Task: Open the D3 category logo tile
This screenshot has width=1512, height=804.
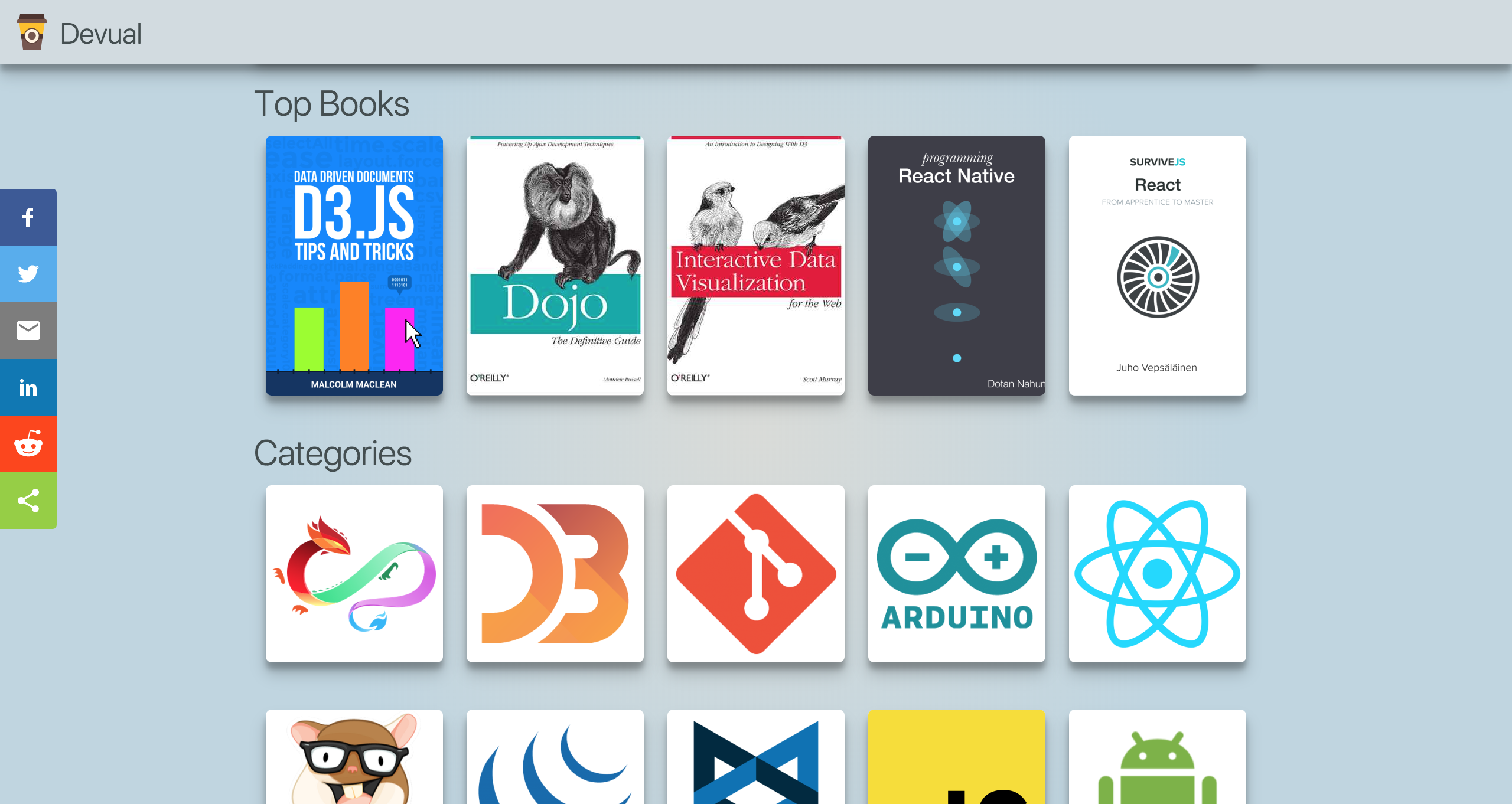Action: click(555, 573)
